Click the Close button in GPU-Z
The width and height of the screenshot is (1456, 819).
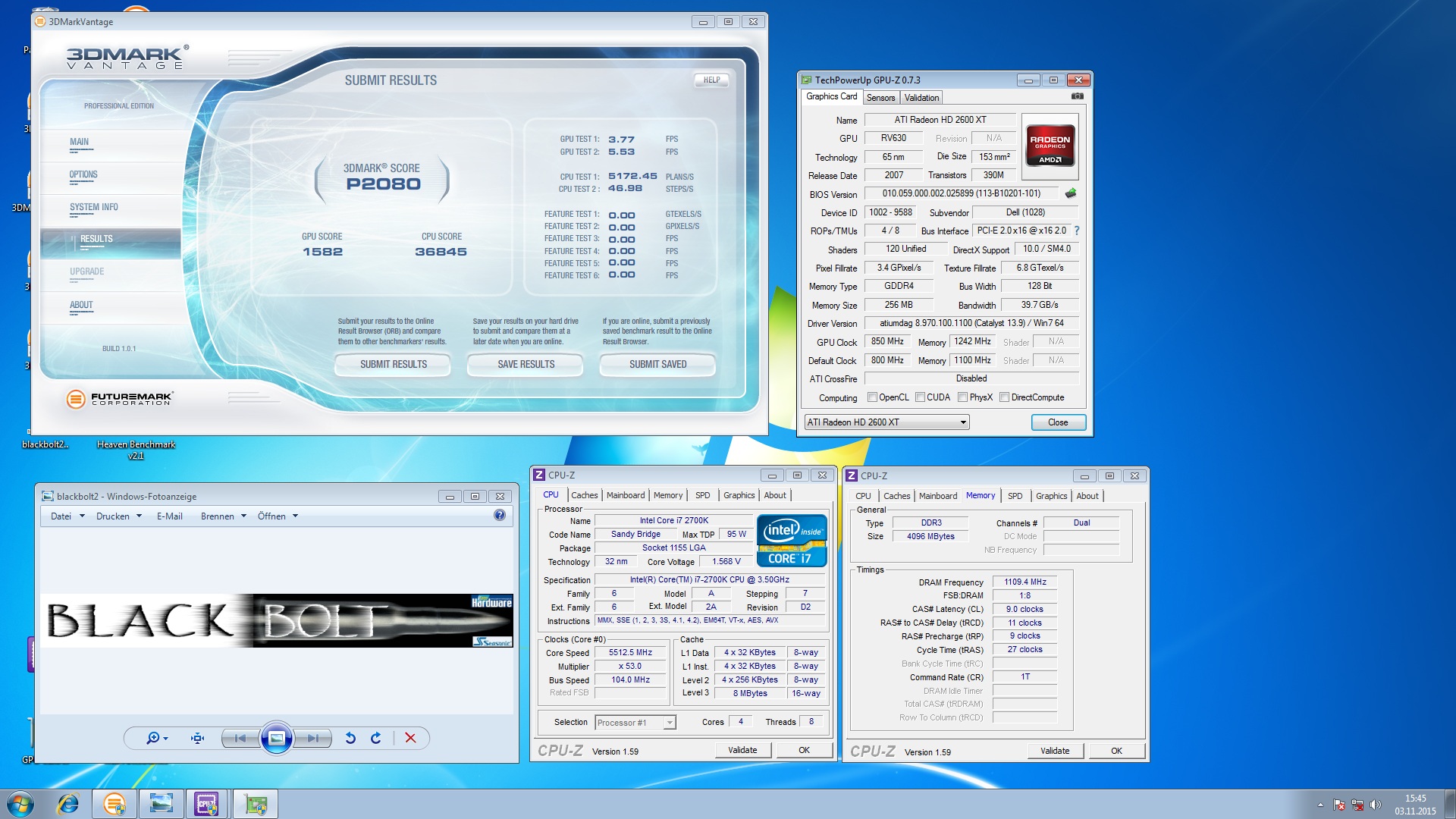1058,422
